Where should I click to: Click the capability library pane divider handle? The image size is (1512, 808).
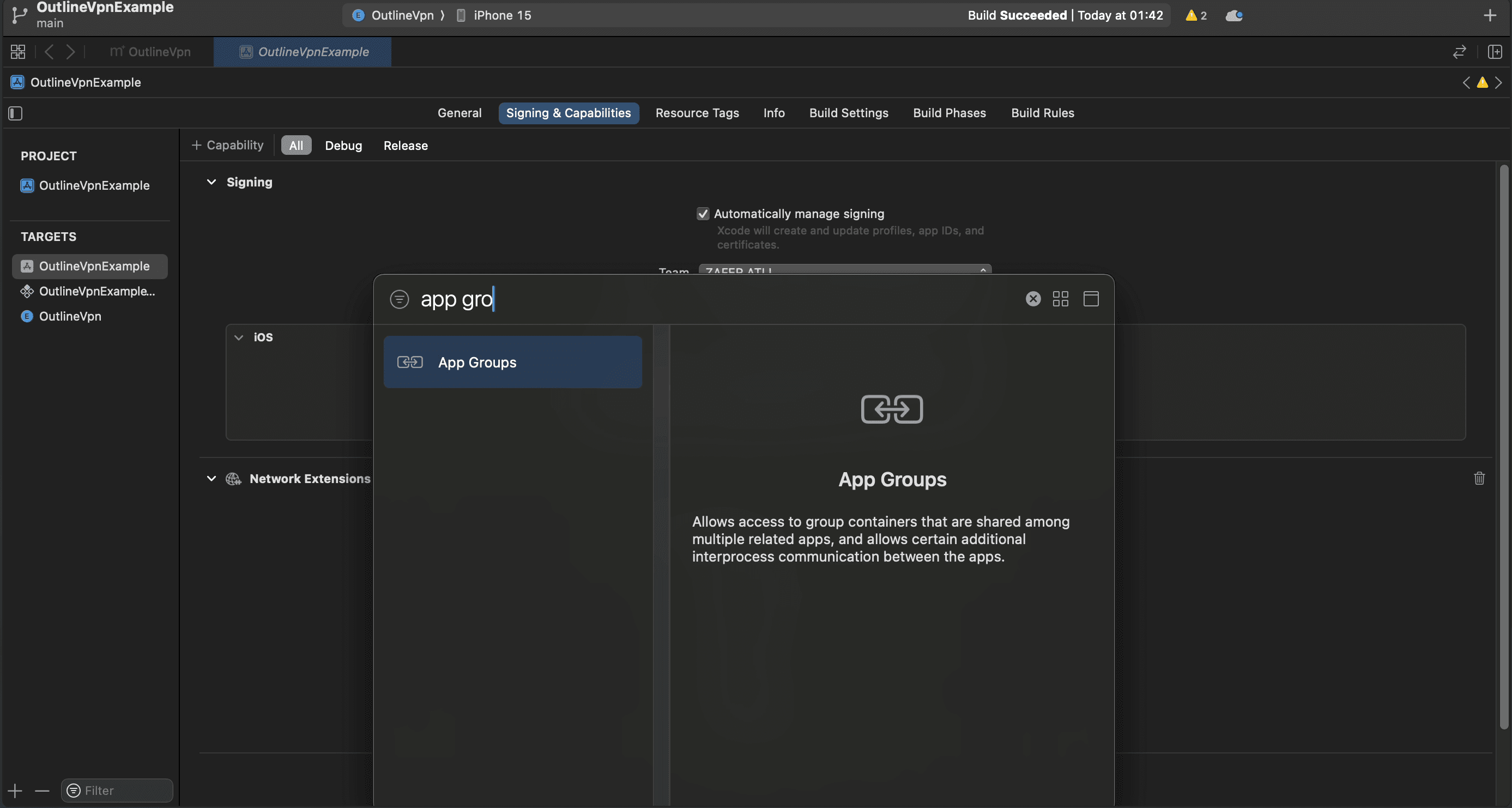tap(662, 565)
